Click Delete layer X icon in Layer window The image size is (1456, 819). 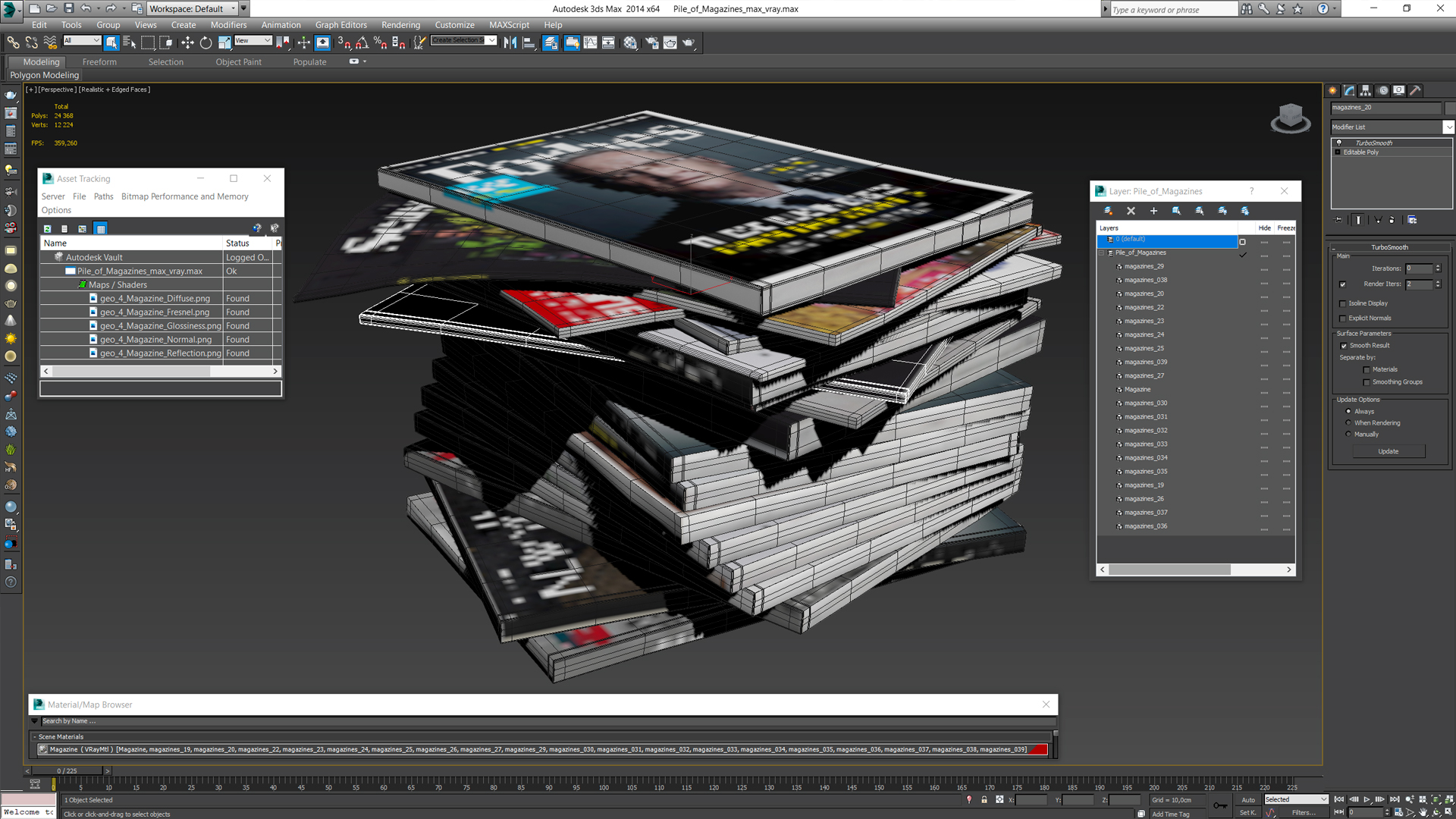pos(1131,211)
